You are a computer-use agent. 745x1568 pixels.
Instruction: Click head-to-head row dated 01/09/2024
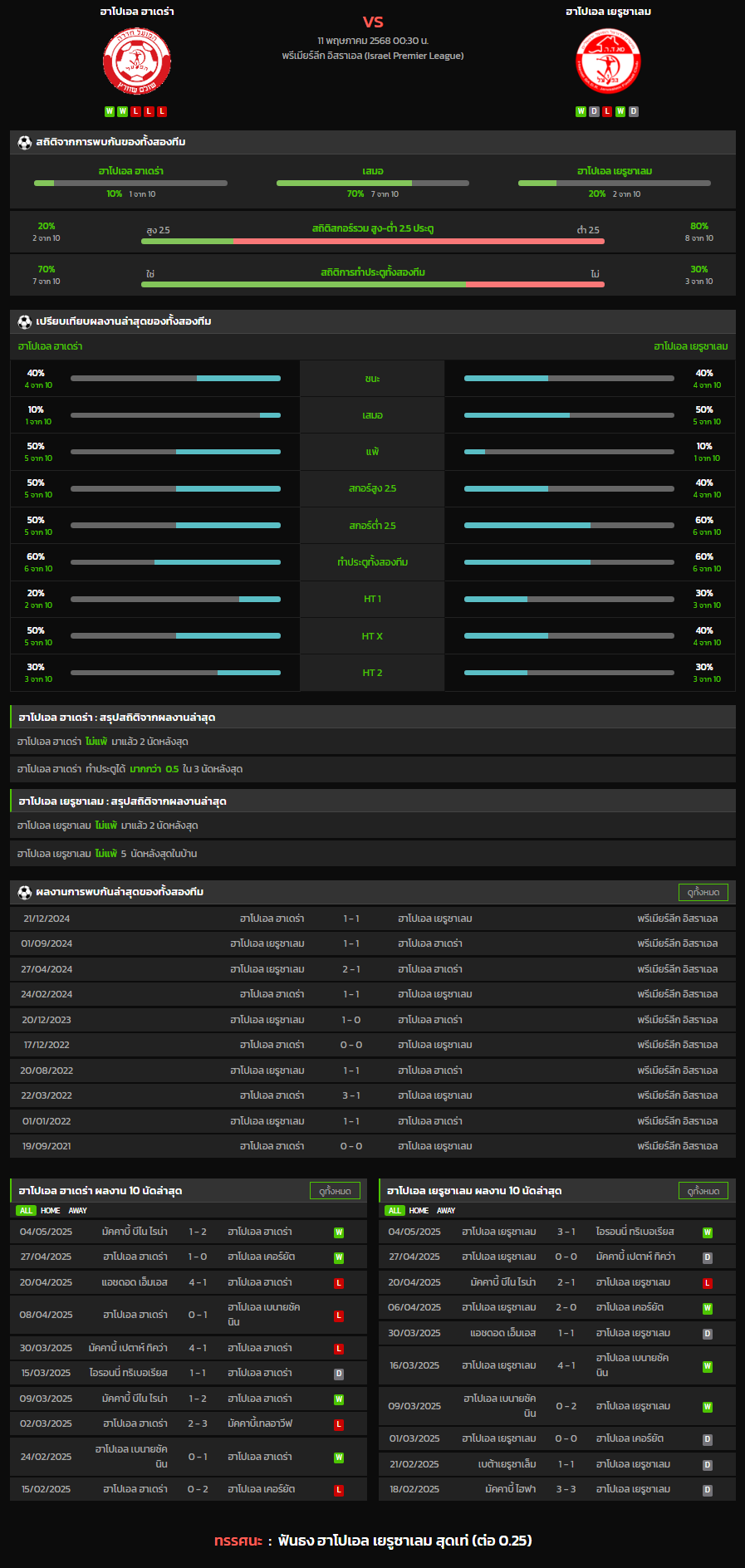click(373, 943)
